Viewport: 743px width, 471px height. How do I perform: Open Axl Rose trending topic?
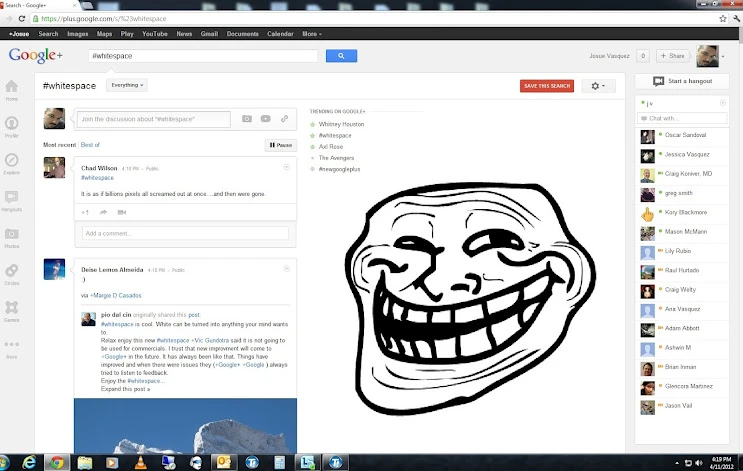coord(331,147)
